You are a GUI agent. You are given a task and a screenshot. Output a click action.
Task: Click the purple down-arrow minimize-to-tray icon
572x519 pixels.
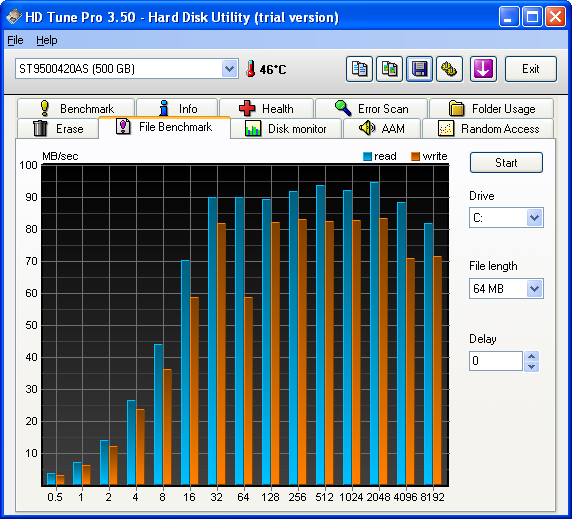483,69
